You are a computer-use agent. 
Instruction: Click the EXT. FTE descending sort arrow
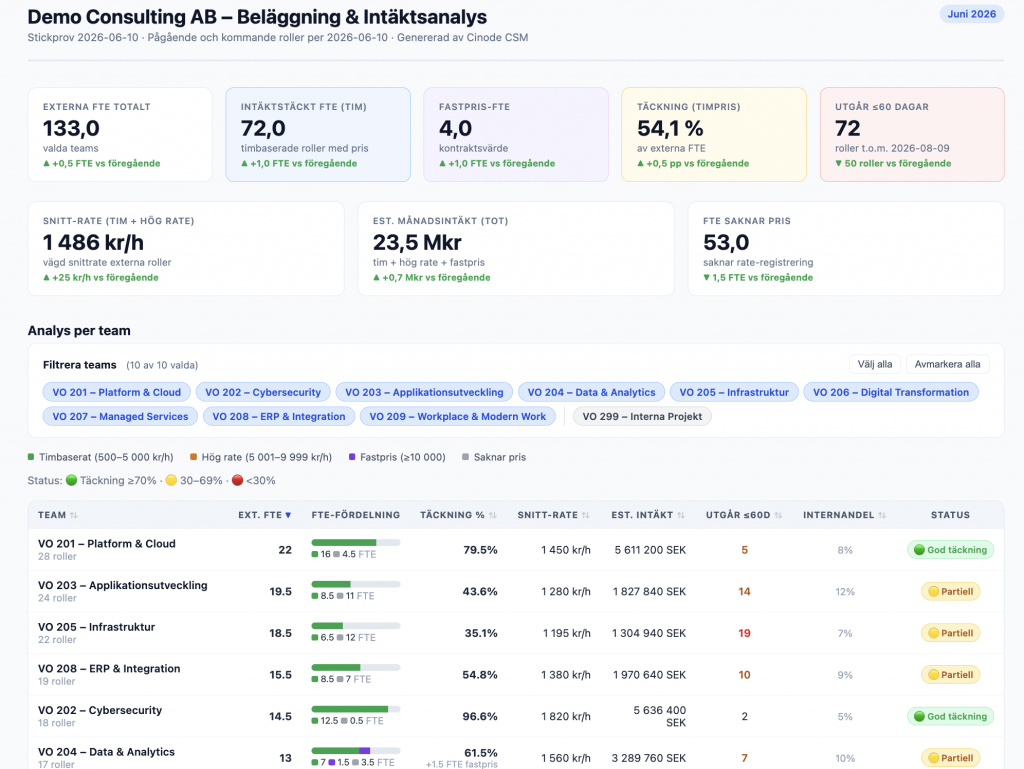pos(288,515)
